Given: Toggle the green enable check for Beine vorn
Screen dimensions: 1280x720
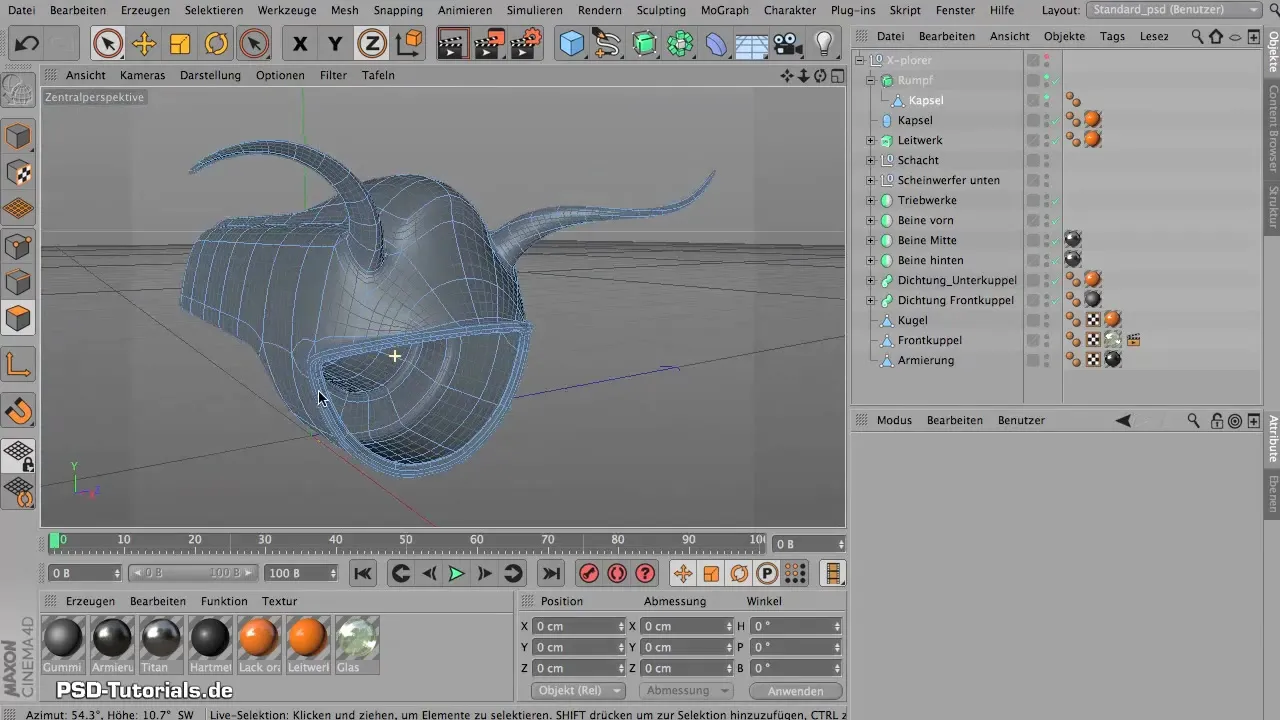Looking at the screenshot, I should click(x=1056, y=220).
